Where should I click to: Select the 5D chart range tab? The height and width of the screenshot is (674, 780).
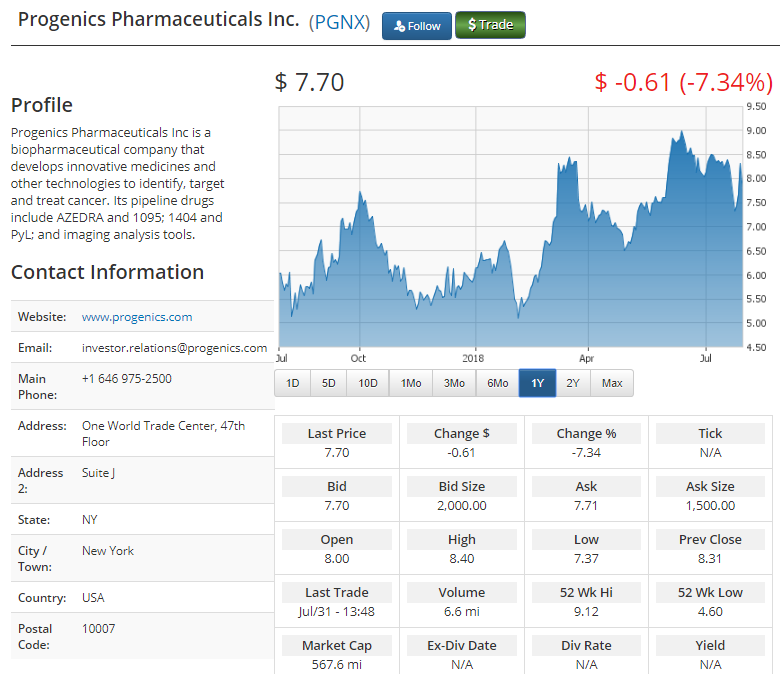[x=328, y=383]
